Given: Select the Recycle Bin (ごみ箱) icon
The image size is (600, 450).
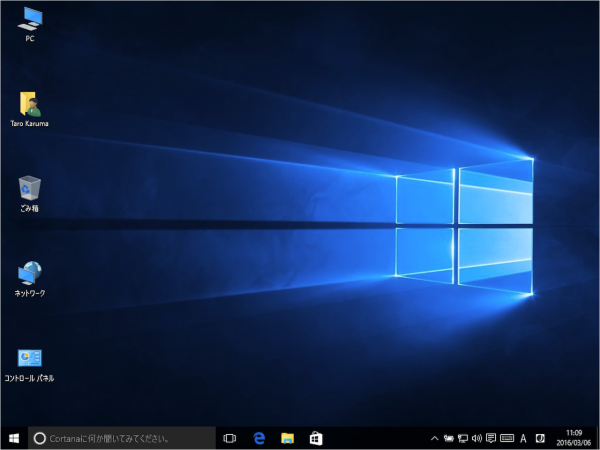Looking at the screenshot, I should (29, 194).
